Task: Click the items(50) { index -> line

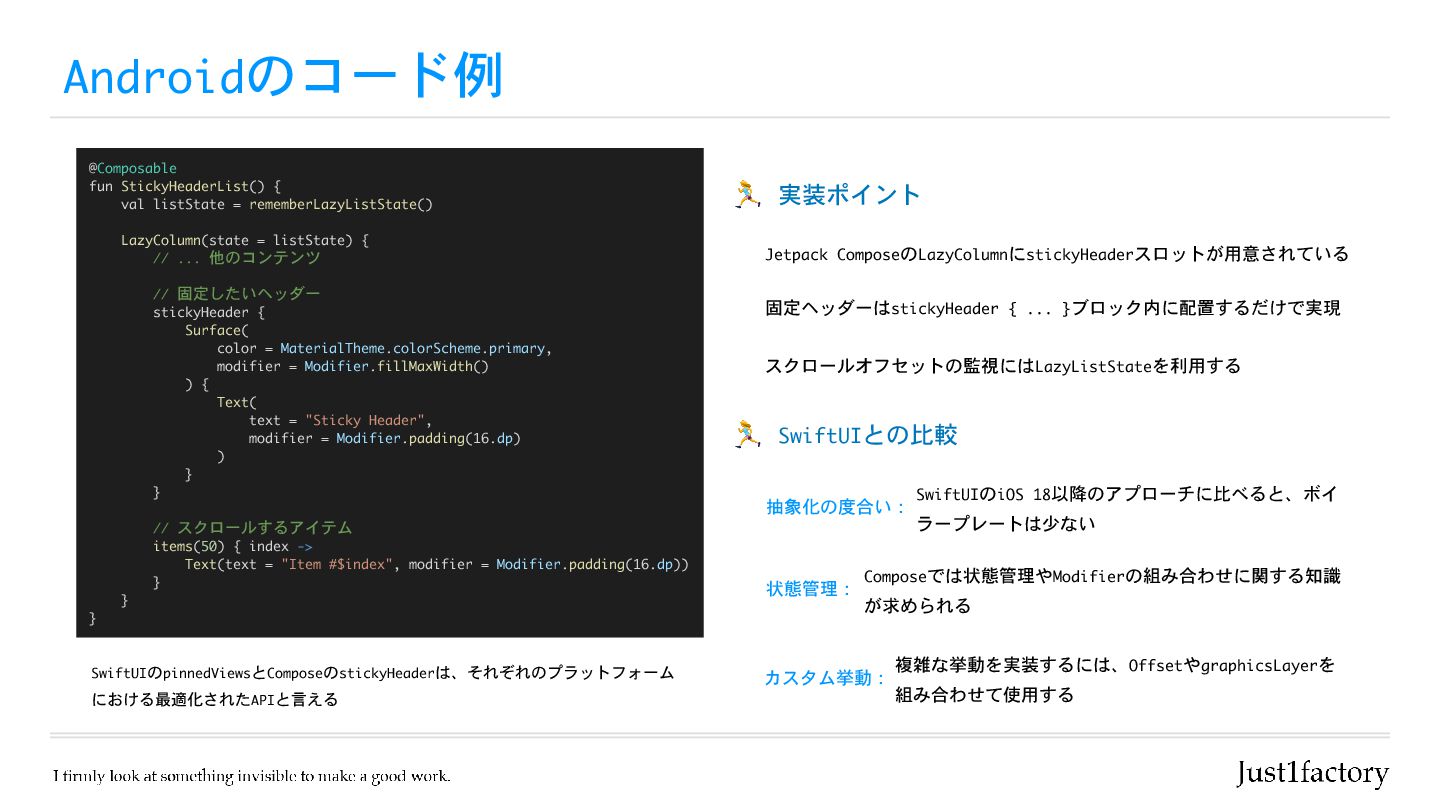Action: [232, 546]
